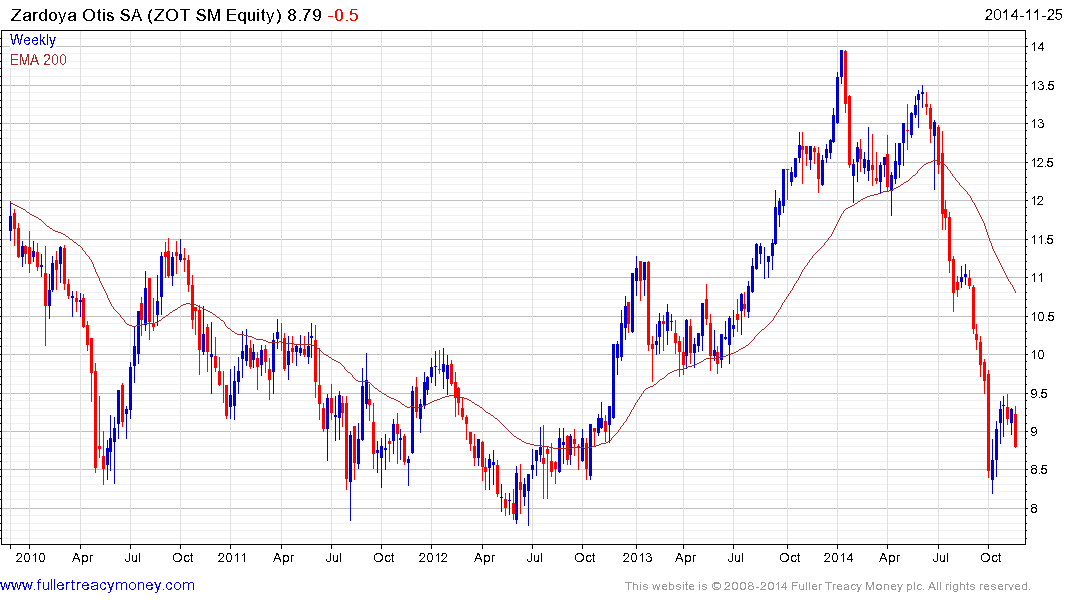Viewport: 1075px width, 600px height.
Task: Click the 2013 year label on time axis
Action: click(637, 557)
